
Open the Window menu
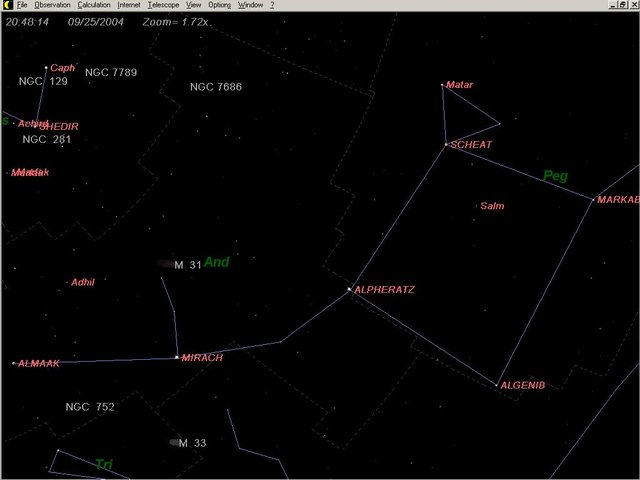pyautogui.click(x=250, y=5)
